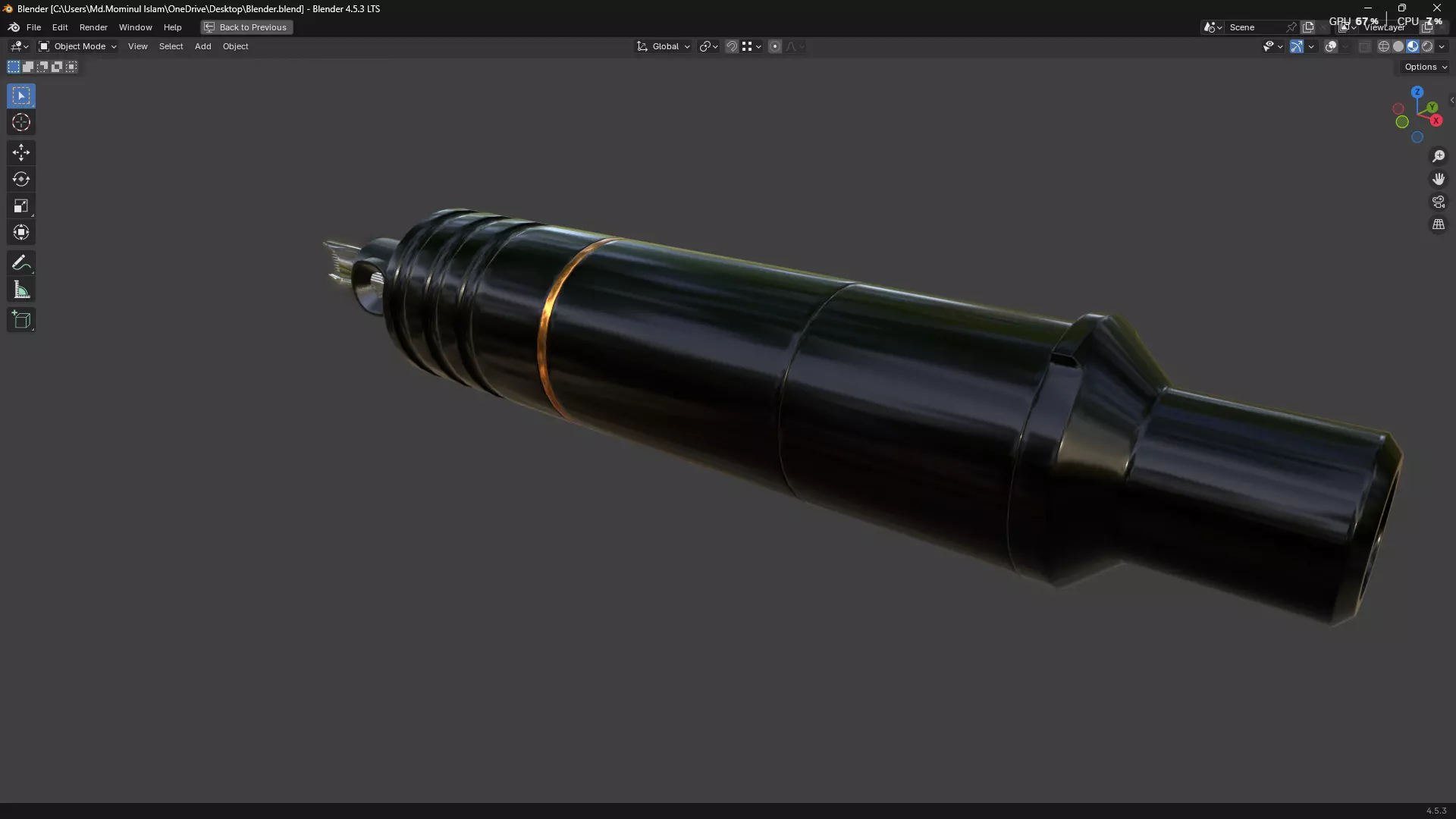This screenshot has height=819, width=1456.
Task: Open the snapping options dropdown
Action: 752,47
